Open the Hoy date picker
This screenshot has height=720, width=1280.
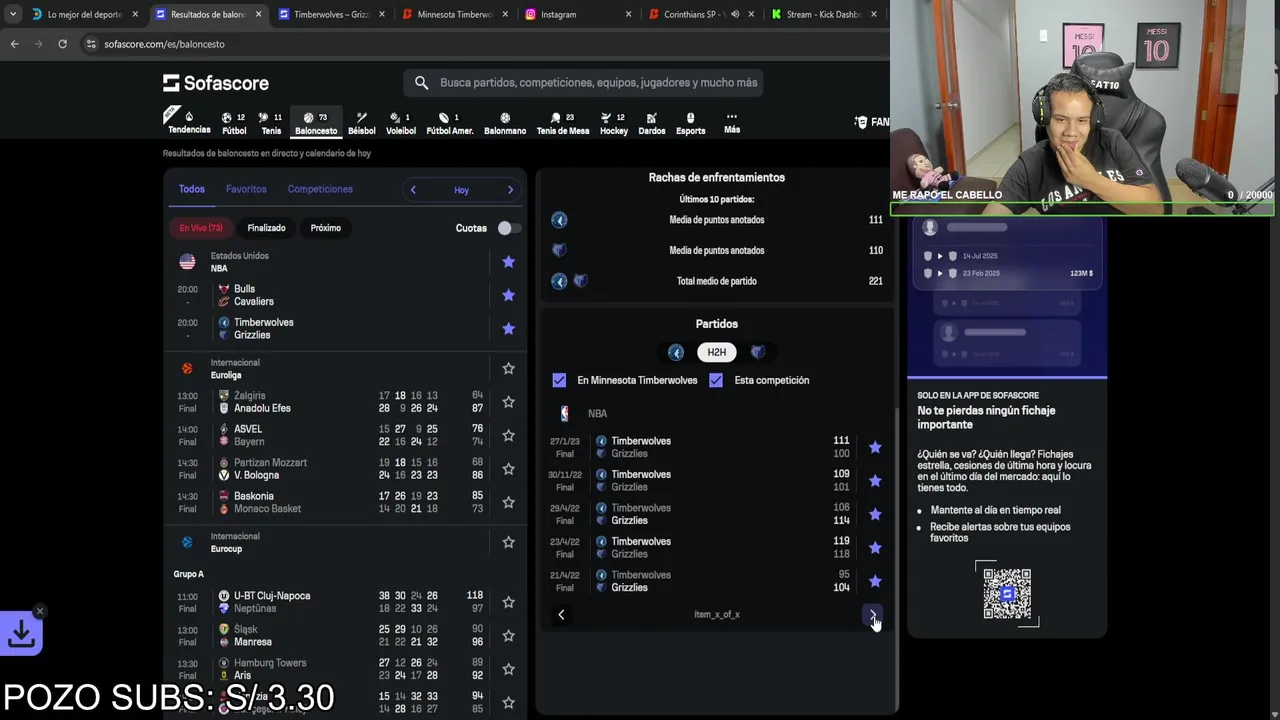click(461, 190)
